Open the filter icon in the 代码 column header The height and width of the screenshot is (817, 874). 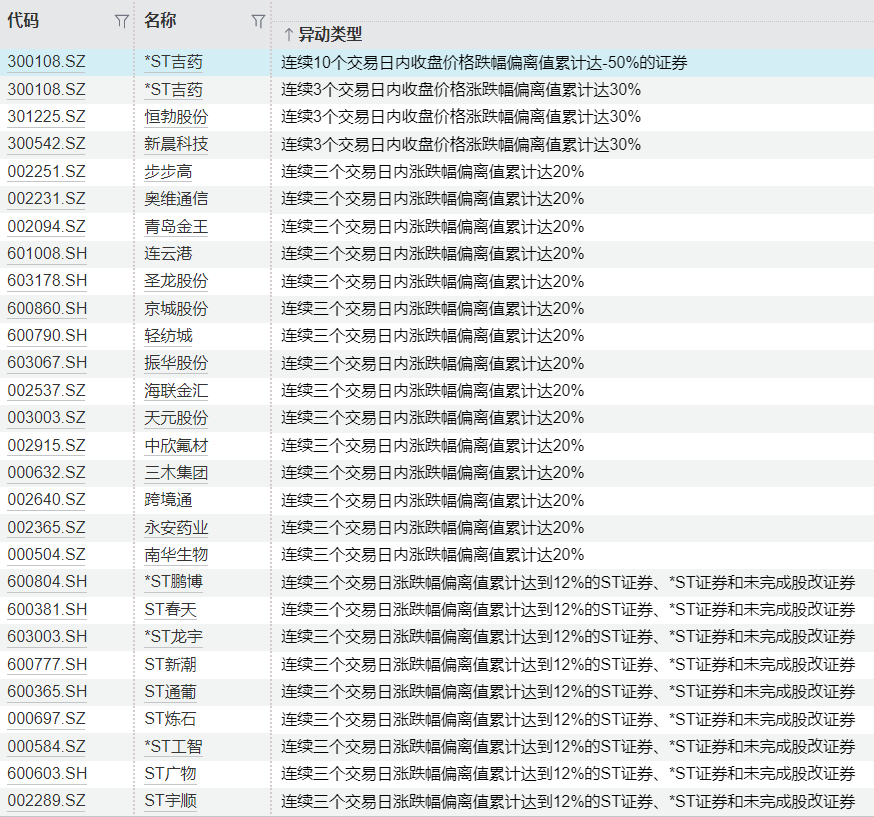point(121,21)
